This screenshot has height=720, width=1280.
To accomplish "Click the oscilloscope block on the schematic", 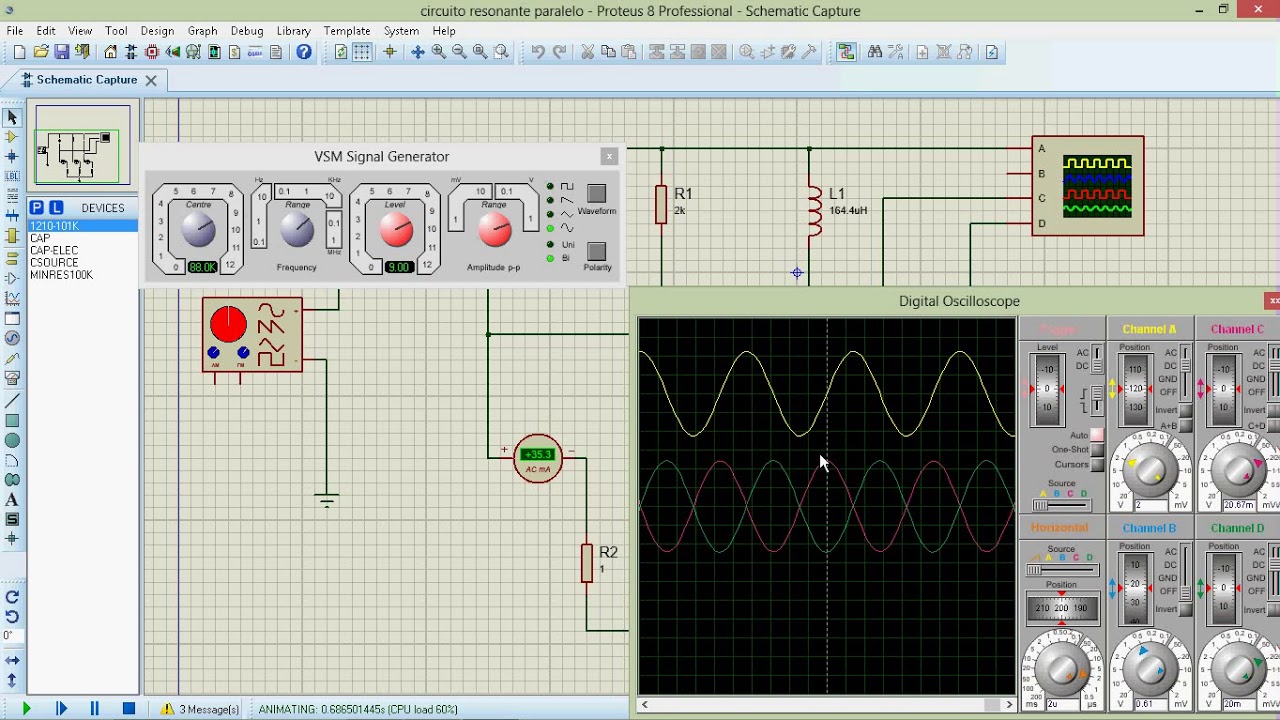I will click(1088, 186).
